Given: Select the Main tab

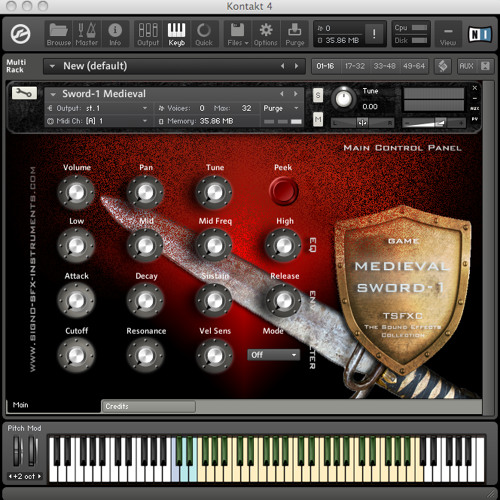Looking at the screenshot, I should pyautogui.click(x=53, y=406).
